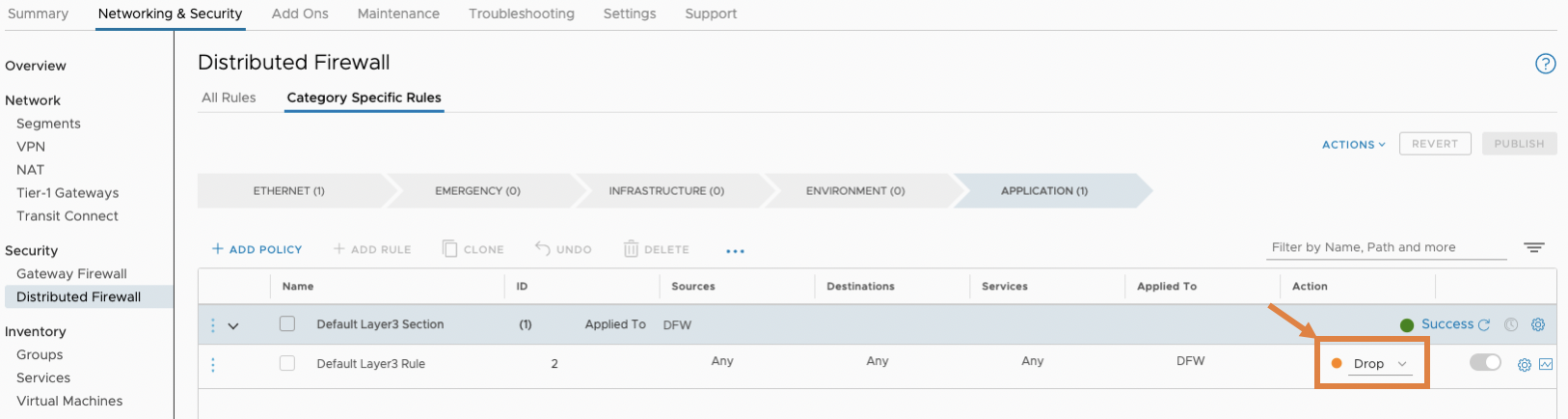Click the filter lines icon beside search
The width and height of the screenshot is (1568, 419).
pos(1533,248)
